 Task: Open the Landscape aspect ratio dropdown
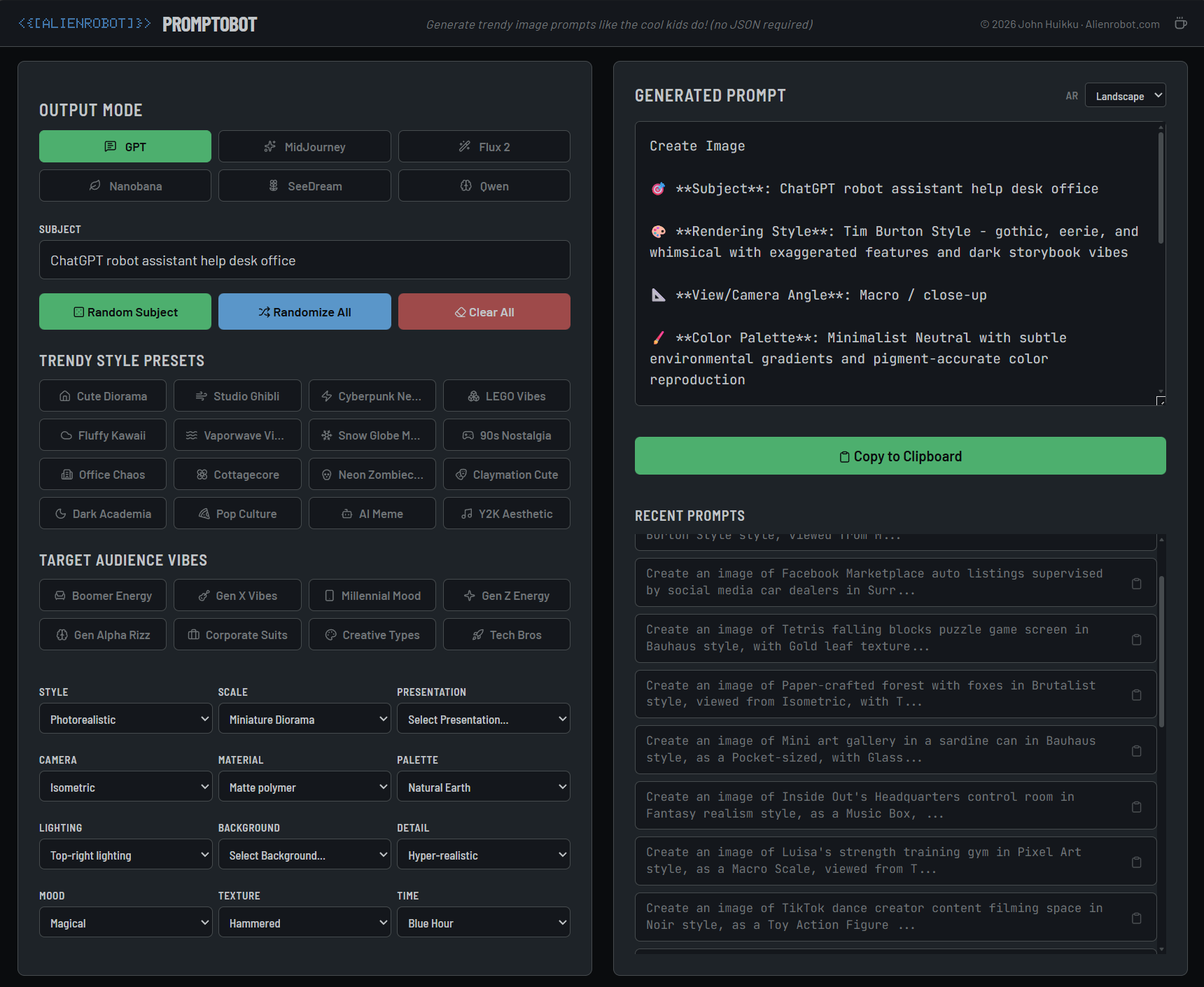point(1125,96)
